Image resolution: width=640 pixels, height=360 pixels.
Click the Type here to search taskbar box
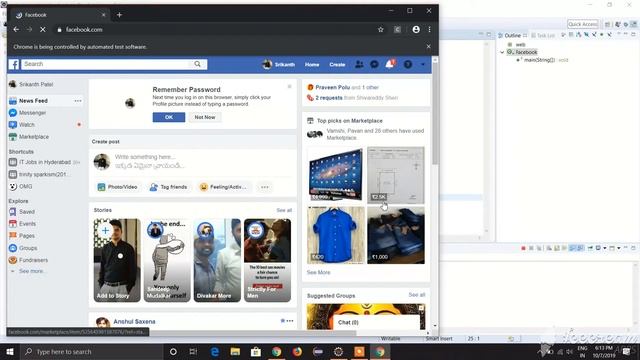92,351
